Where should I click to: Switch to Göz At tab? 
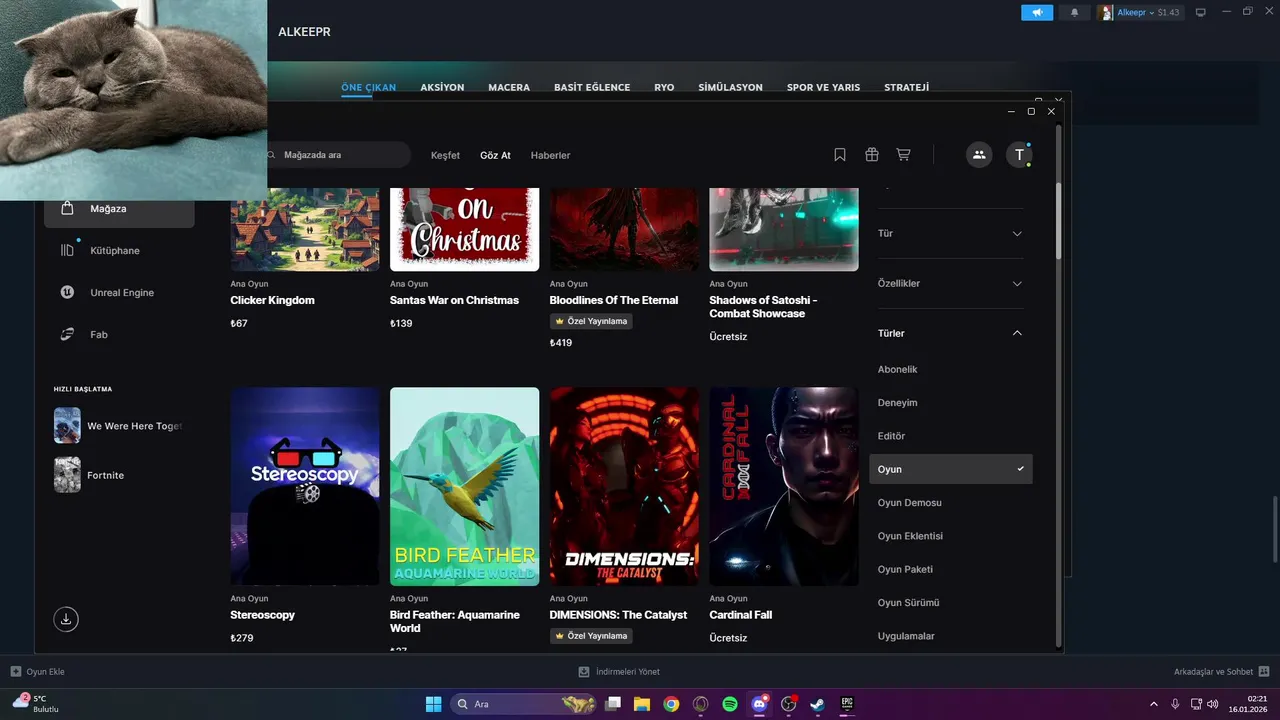(495, 155)
